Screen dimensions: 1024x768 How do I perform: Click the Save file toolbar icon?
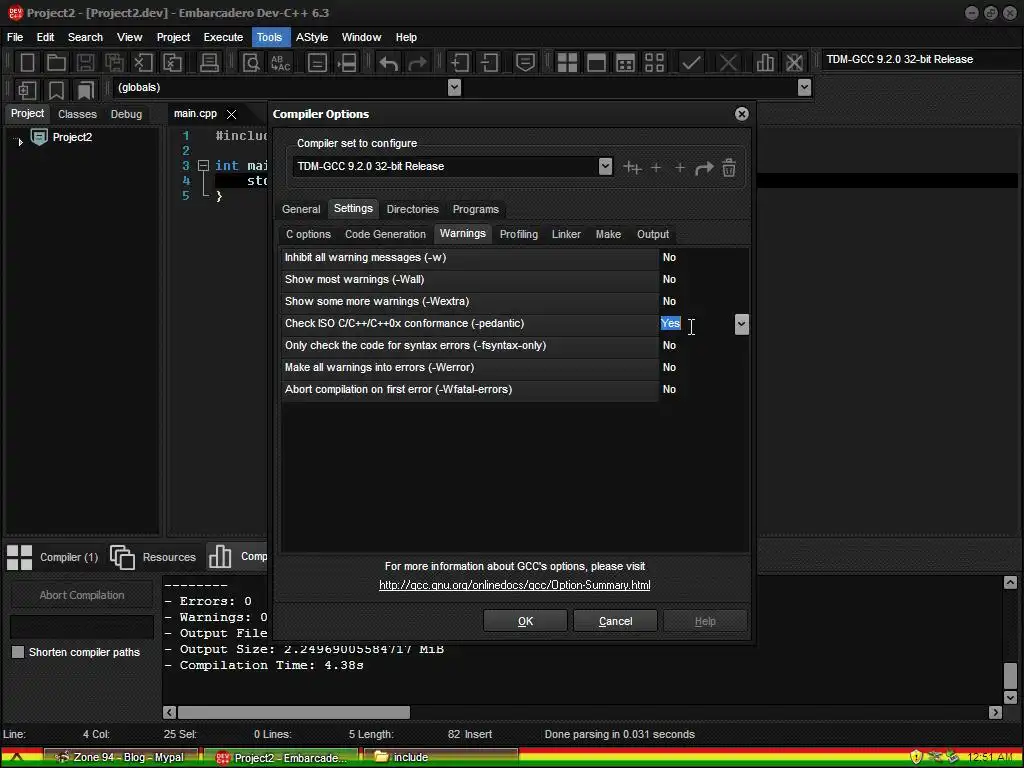(85, 63)
